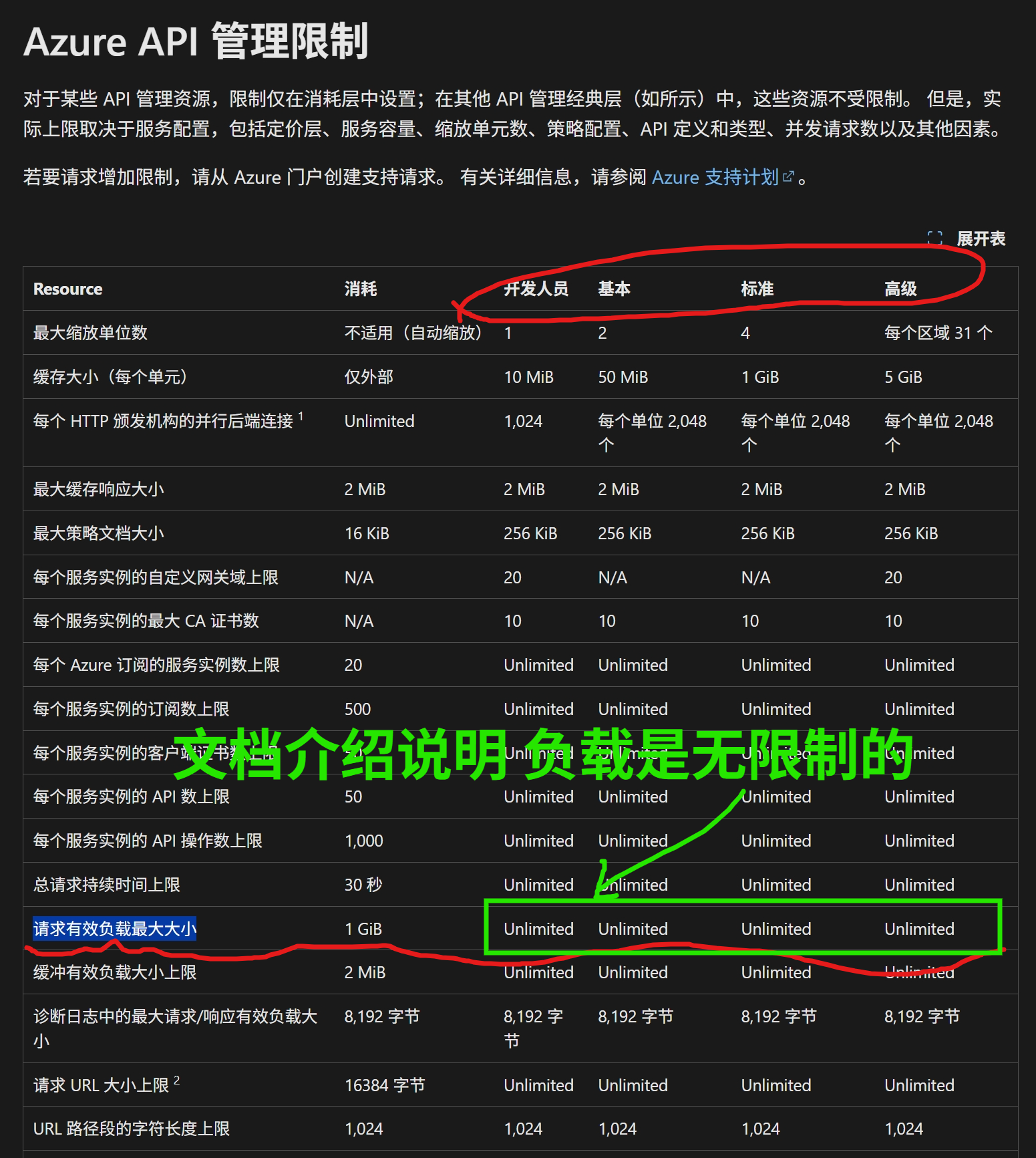Open footnote 1 beside 并行后端连接
Viewport: 1036px width, 1158px height.
tap(301, 416)
